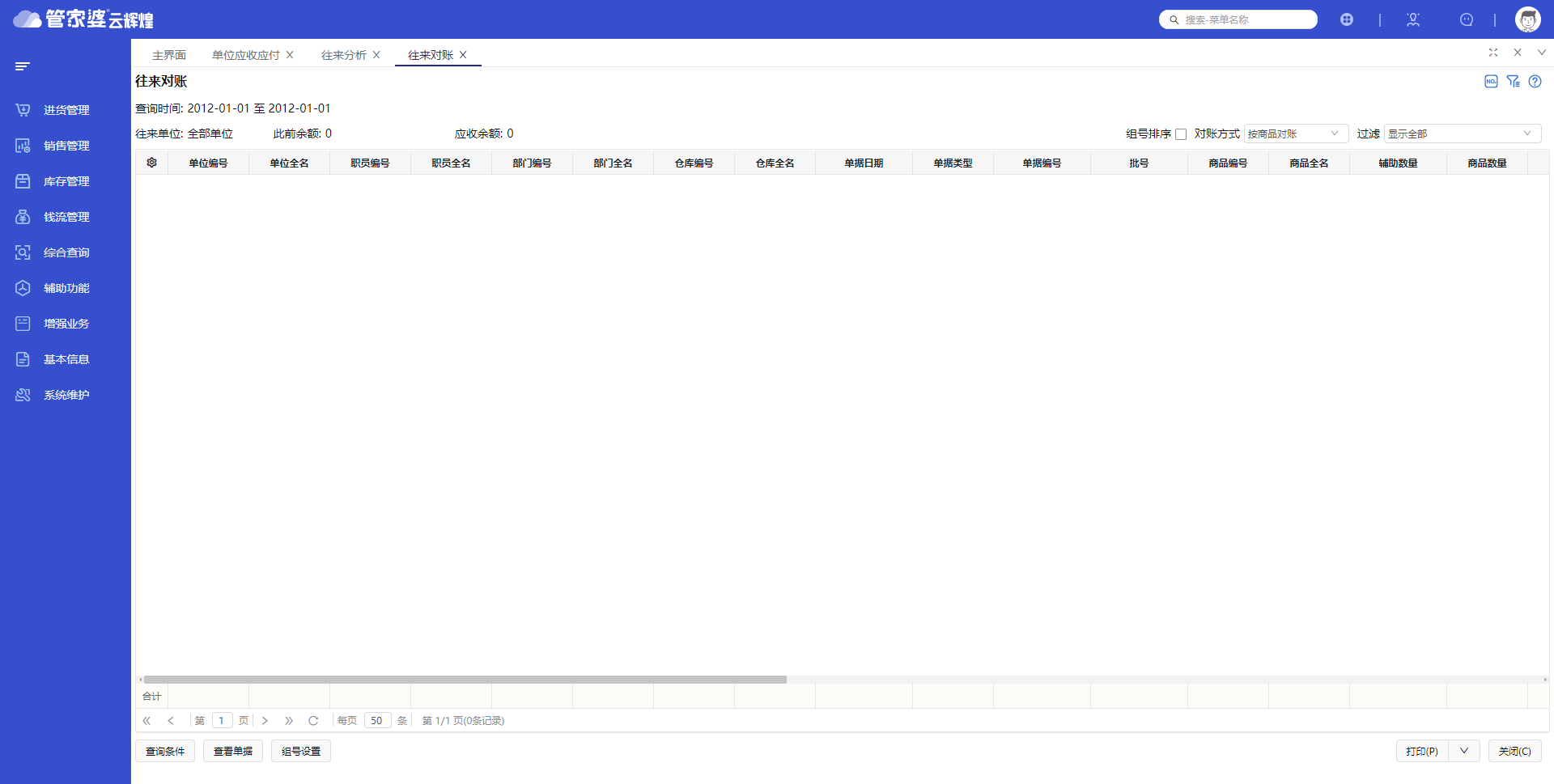The height and width of the screenshot is (784, 1554).
Task: Open the 过滤 显示全部 dropdown
Action: tap(1463, 133)
